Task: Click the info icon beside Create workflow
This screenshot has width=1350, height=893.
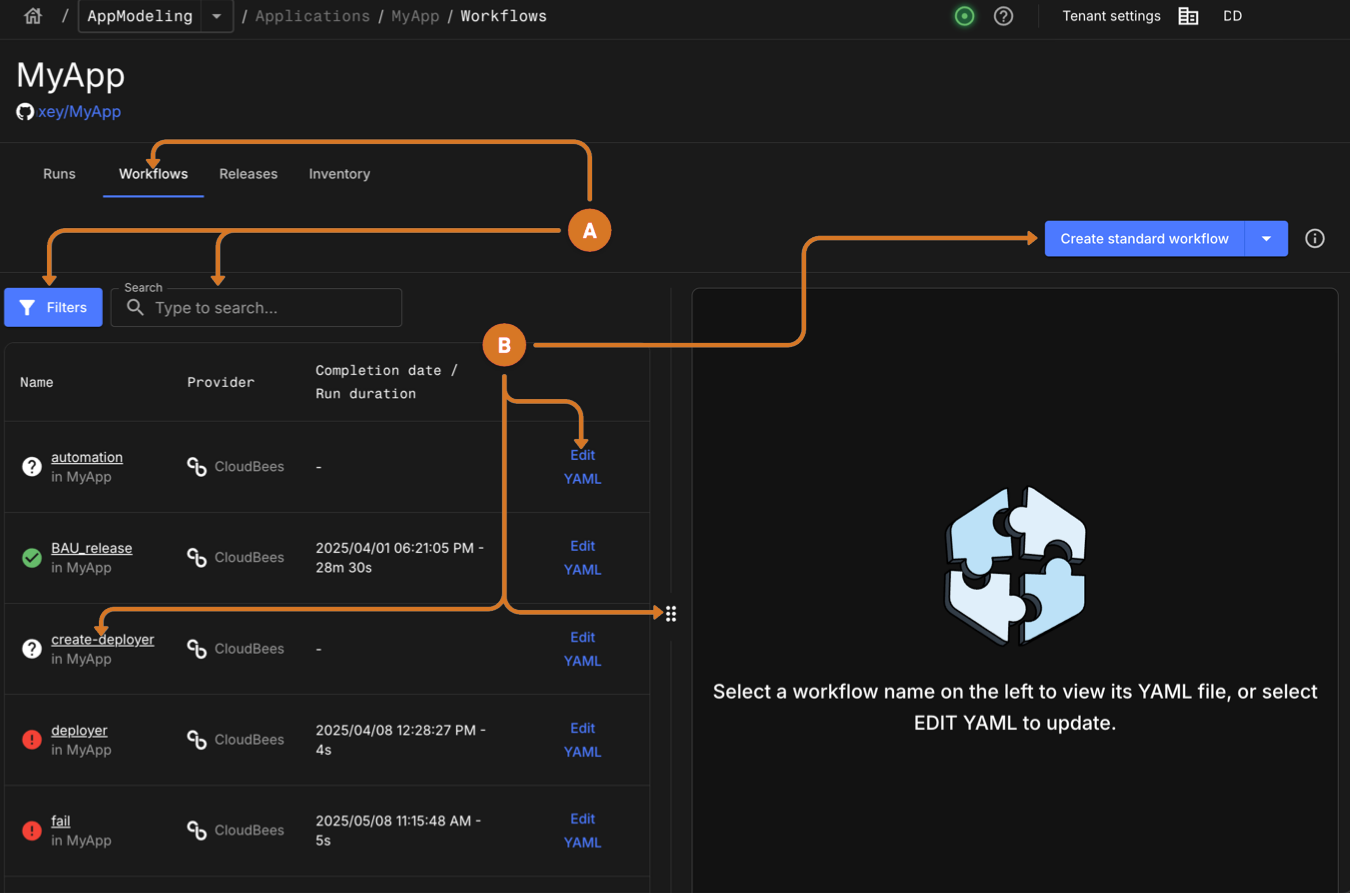Action: pos(1314,238)
